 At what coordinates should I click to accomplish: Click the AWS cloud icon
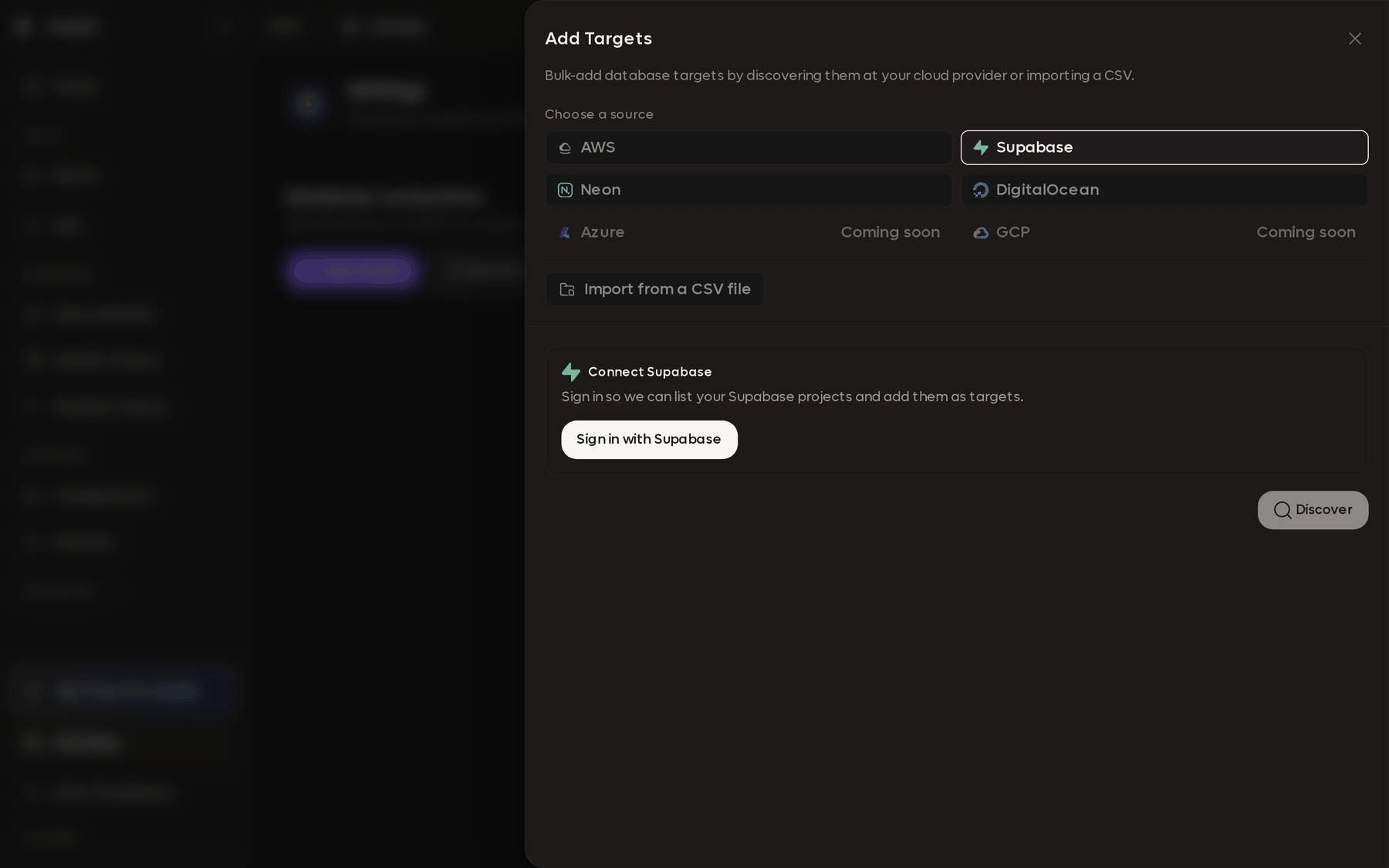(565, 147)
